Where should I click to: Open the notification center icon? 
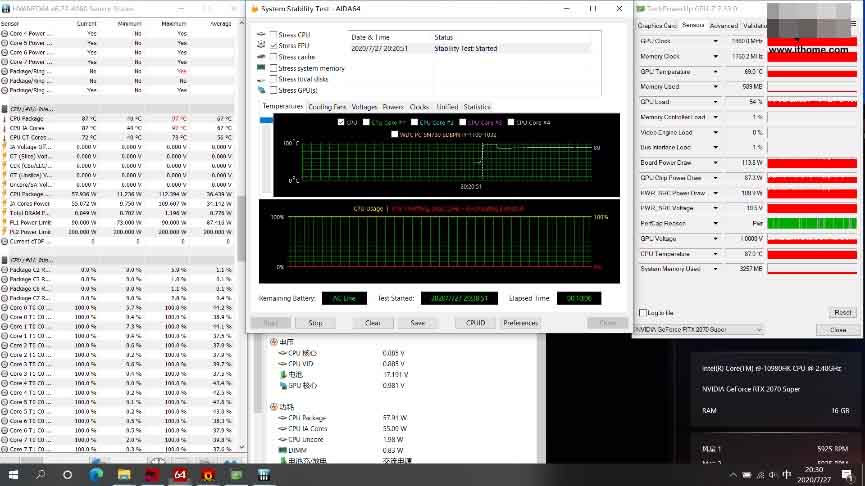tap(847, 475)
